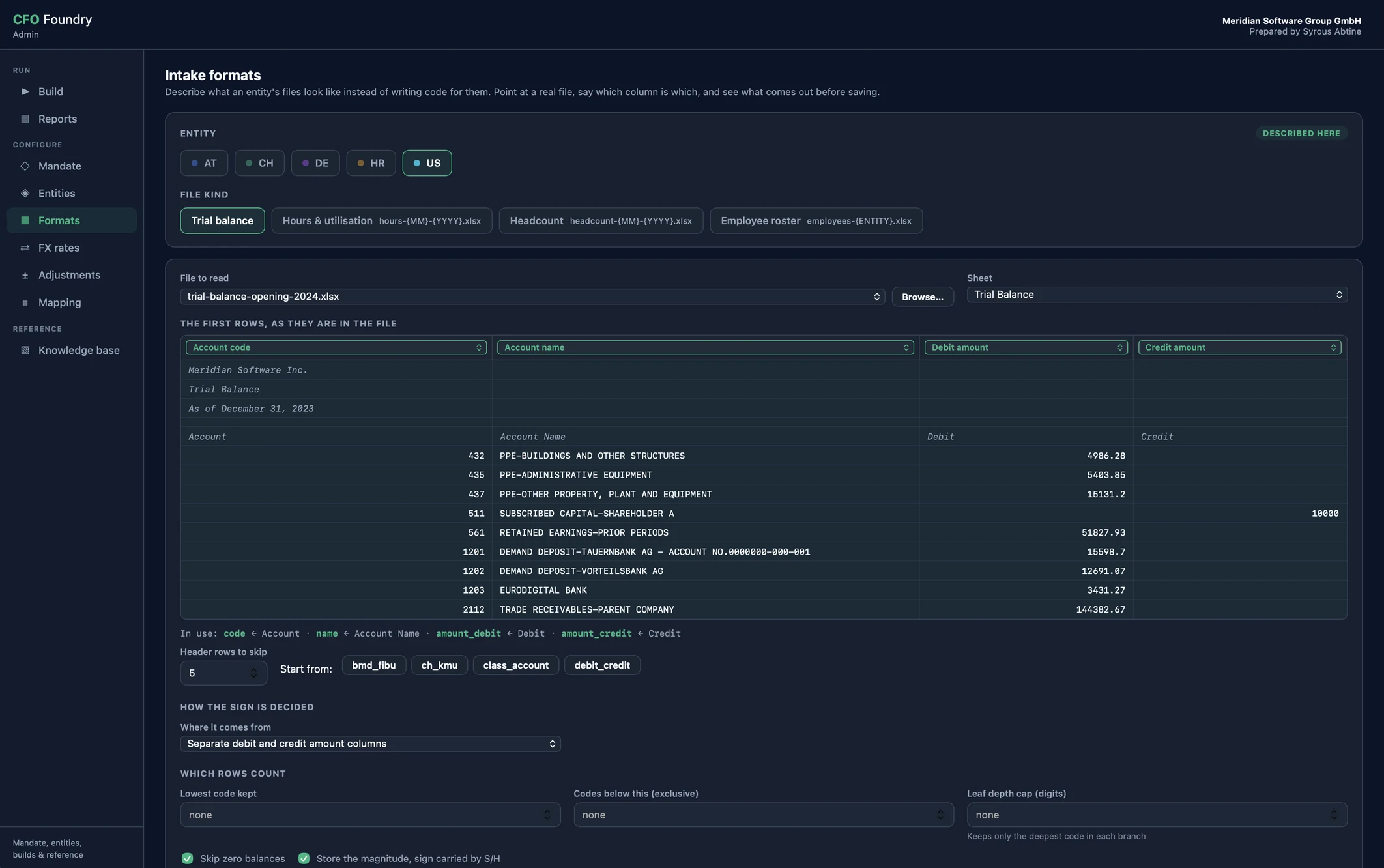Select the AT entity chip
Screen dimensions: 1384x868
[204, 163]
